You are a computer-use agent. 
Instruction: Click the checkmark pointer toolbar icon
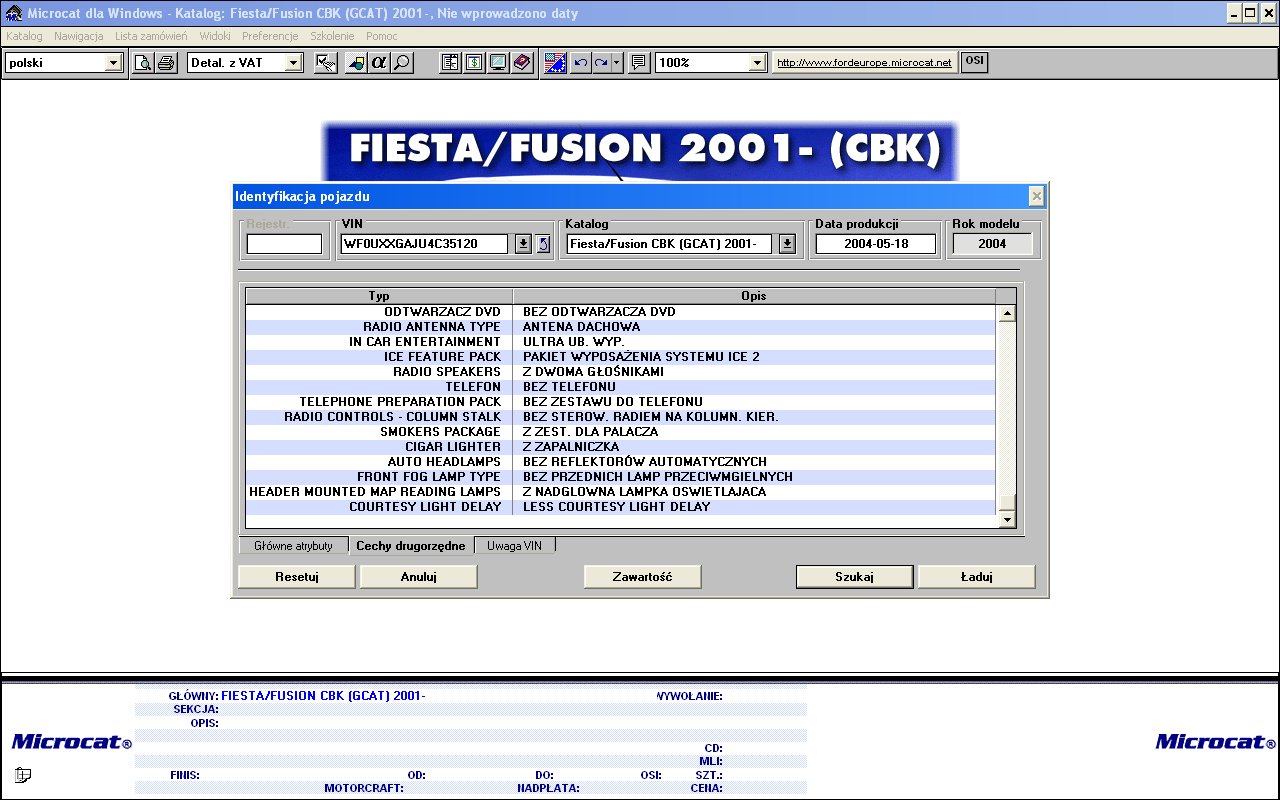[x=325, y=63]
